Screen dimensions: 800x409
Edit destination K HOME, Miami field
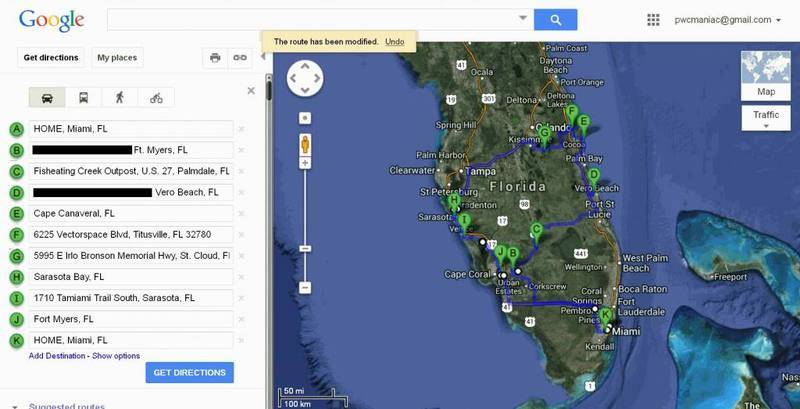coord(131,340)
